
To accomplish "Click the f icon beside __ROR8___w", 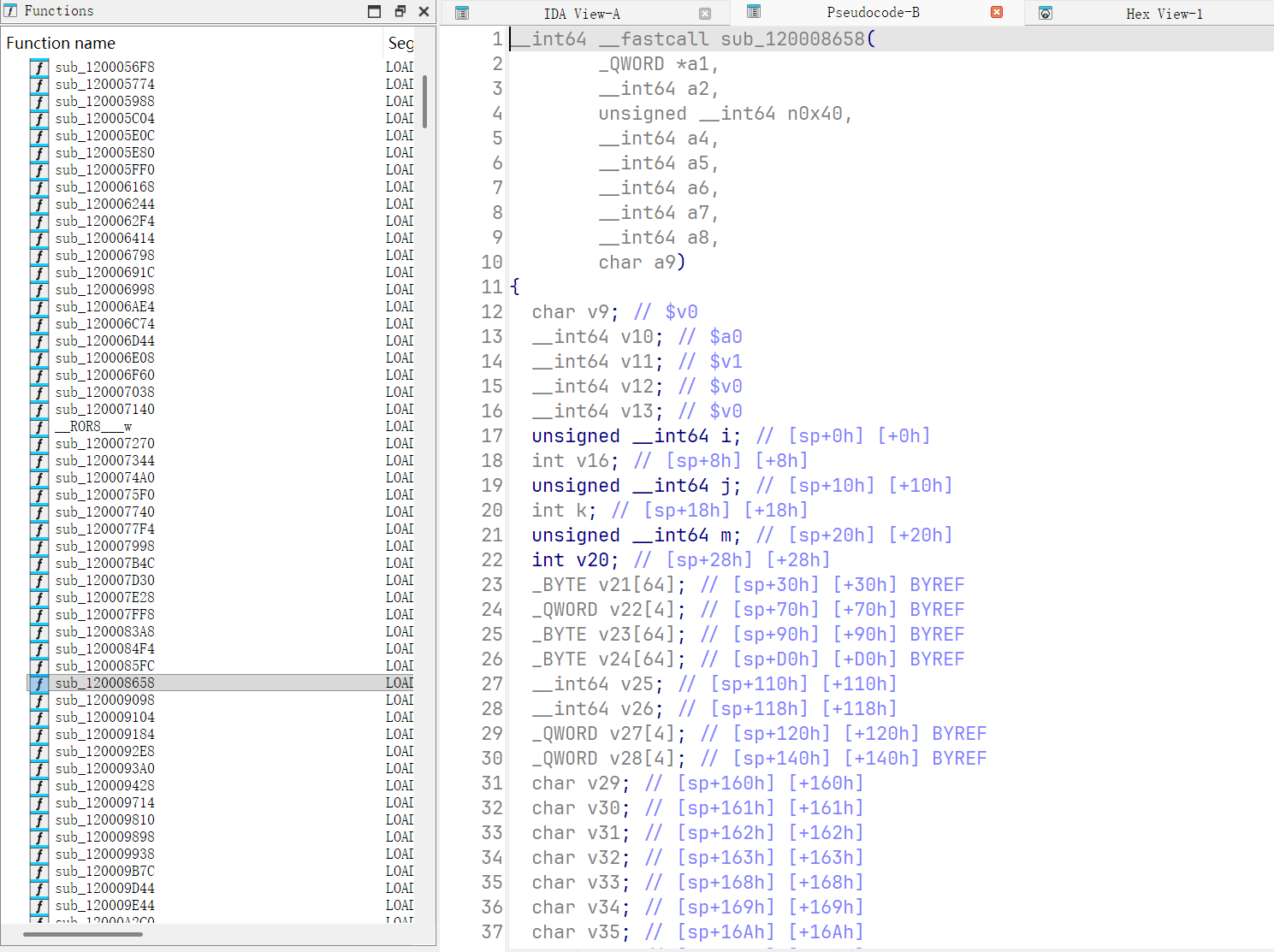I will pyautogui.click(x=39, y=427).
